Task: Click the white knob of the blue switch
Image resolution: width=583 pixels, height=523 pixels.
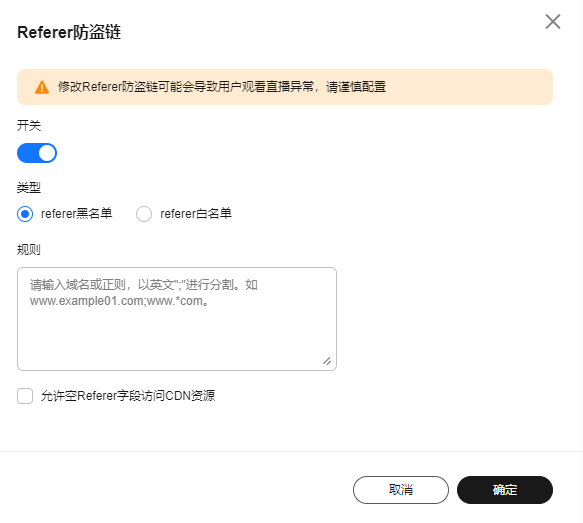Action: 47,153
